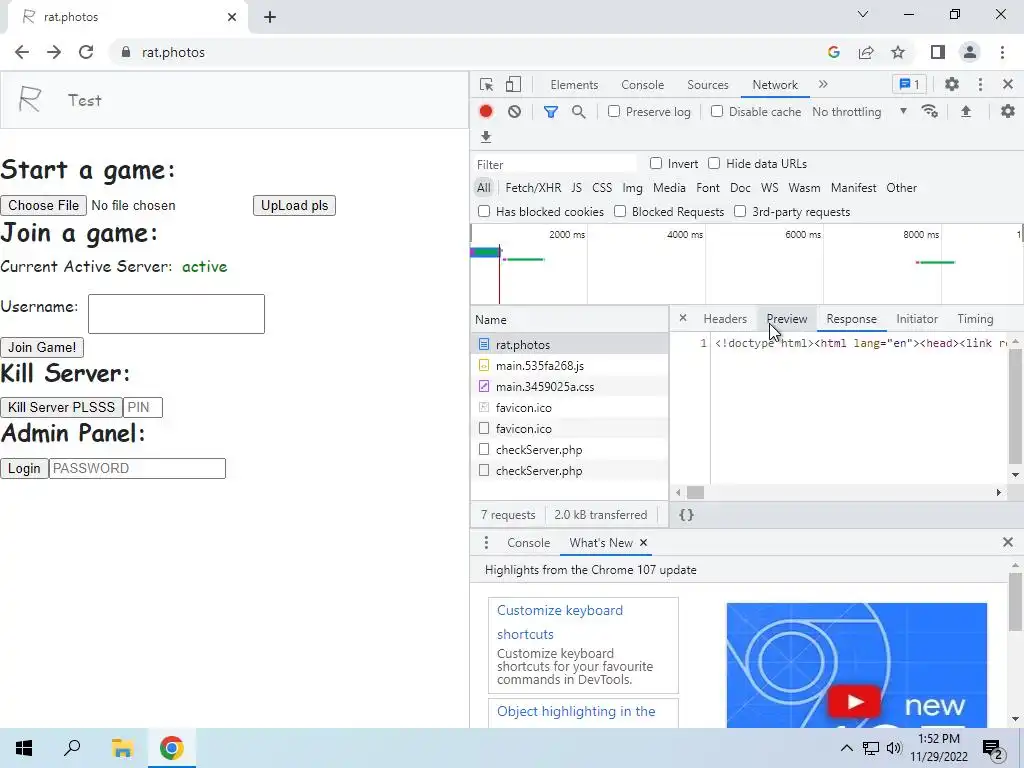Image resolution: width=1024 pixels, height=768 pixels.
Task: Click the response horizontal scrollbar thumb
Action: click(696, 492)
